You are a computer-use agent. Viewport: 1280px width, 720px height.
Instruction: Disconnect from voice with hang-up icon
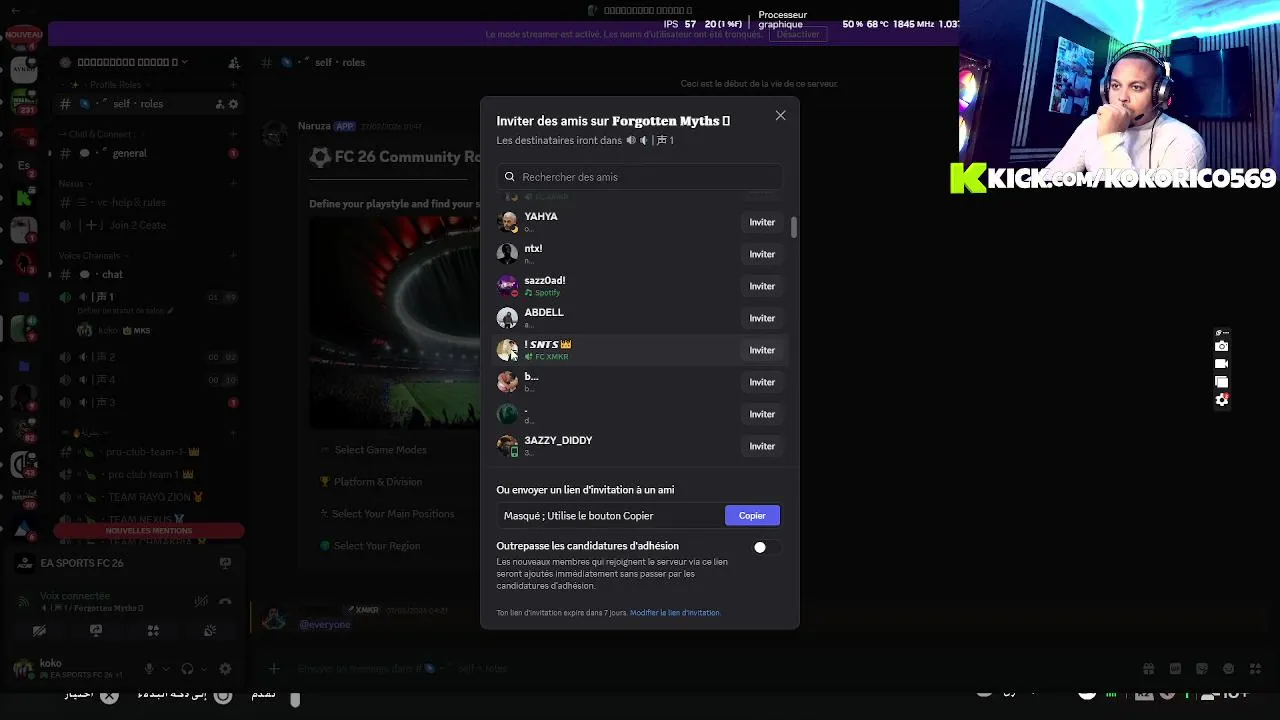[225, 601]
